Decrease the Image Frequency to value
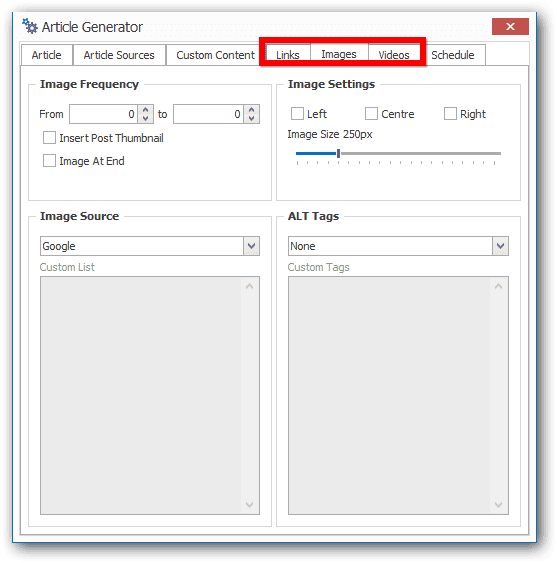The height and width of the screenshot is (563, 557). pos(251,118)
